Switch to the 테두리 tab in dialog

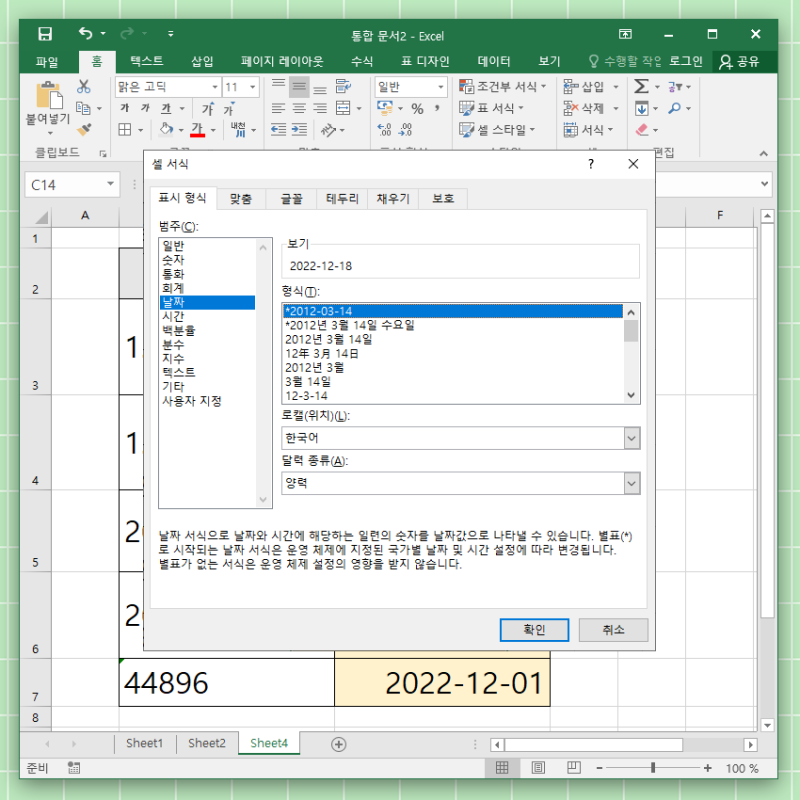point(342,198)
